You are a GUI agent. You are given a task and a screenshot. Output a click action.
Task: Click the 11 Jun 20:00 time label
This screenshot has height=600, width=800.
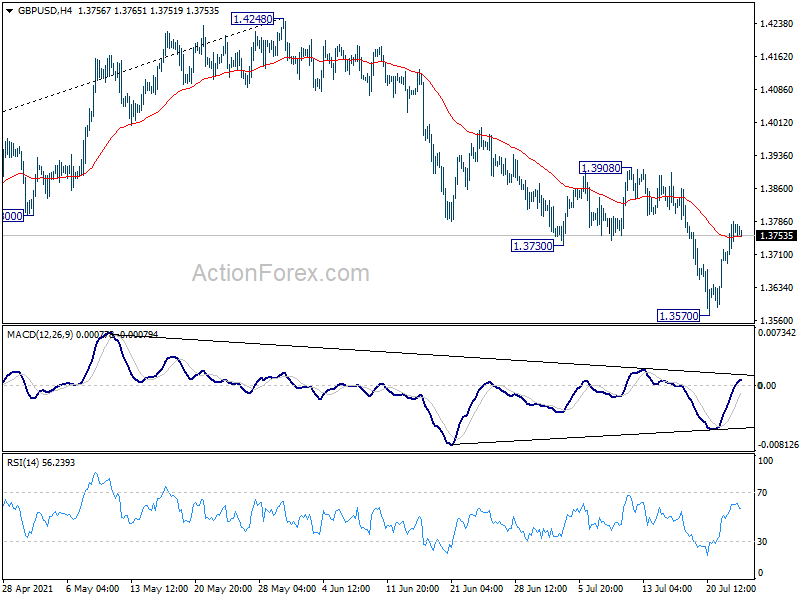pos(412,588)
